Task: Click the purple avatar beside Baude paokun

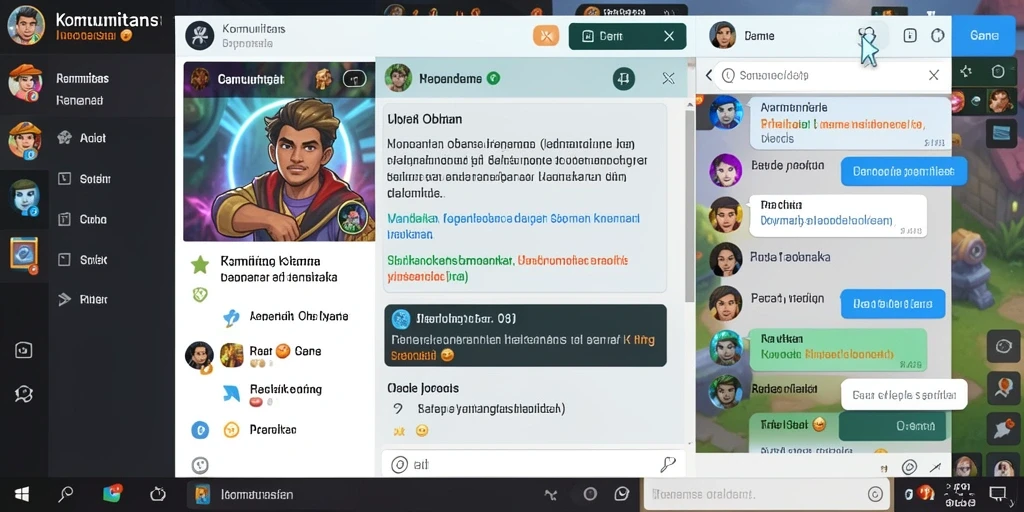Action: 726,170
